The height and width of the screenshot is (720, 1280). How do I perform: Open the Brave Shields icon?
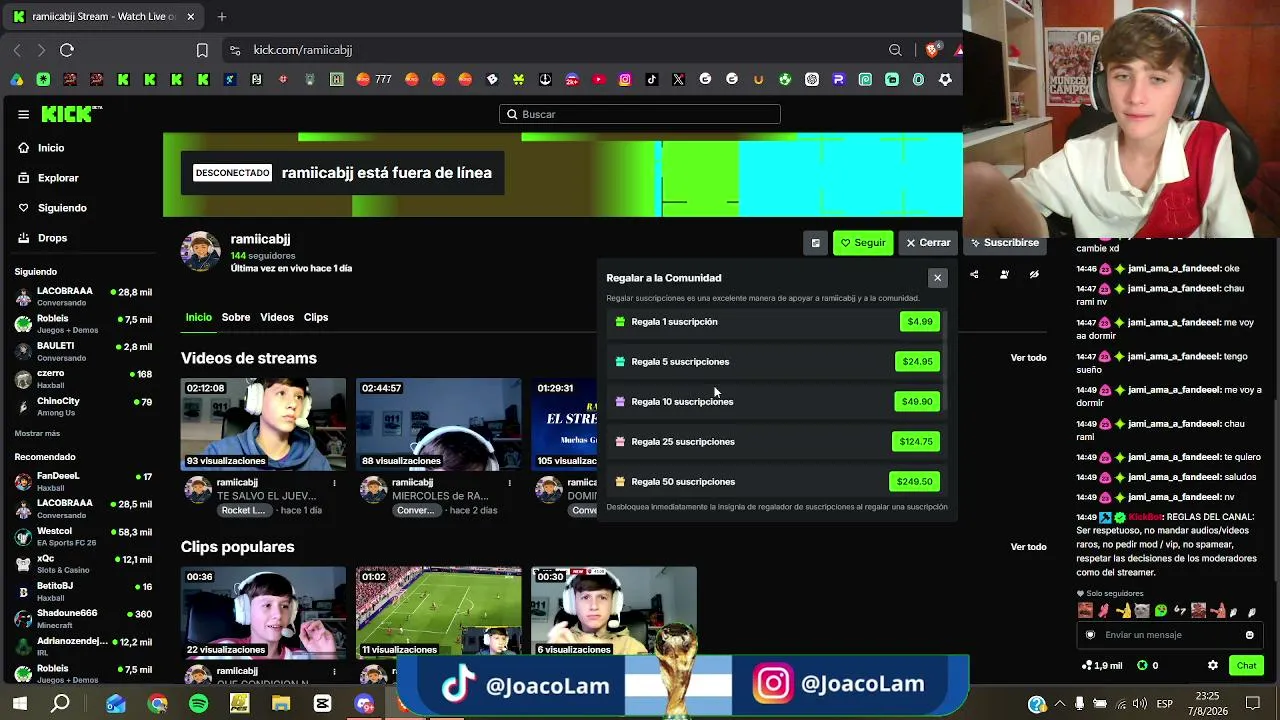tap(933, 49)
